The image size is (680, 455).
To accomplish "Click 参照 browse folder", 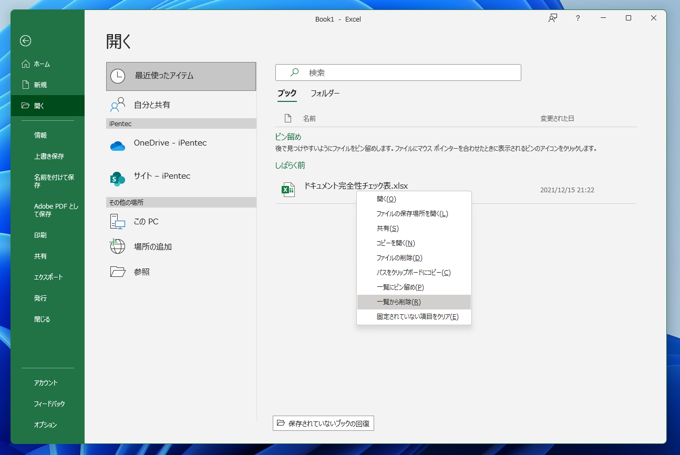I will tap(181, 272).
